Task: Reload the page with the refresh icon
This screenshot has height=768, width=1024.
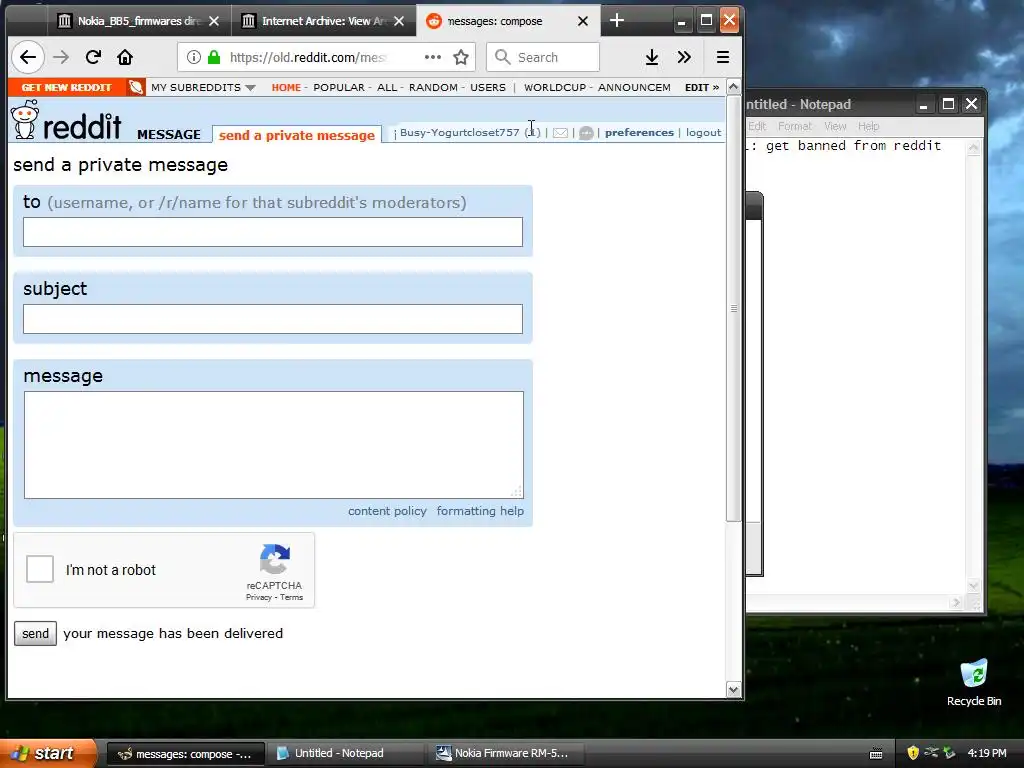Action: click(93, 57)
